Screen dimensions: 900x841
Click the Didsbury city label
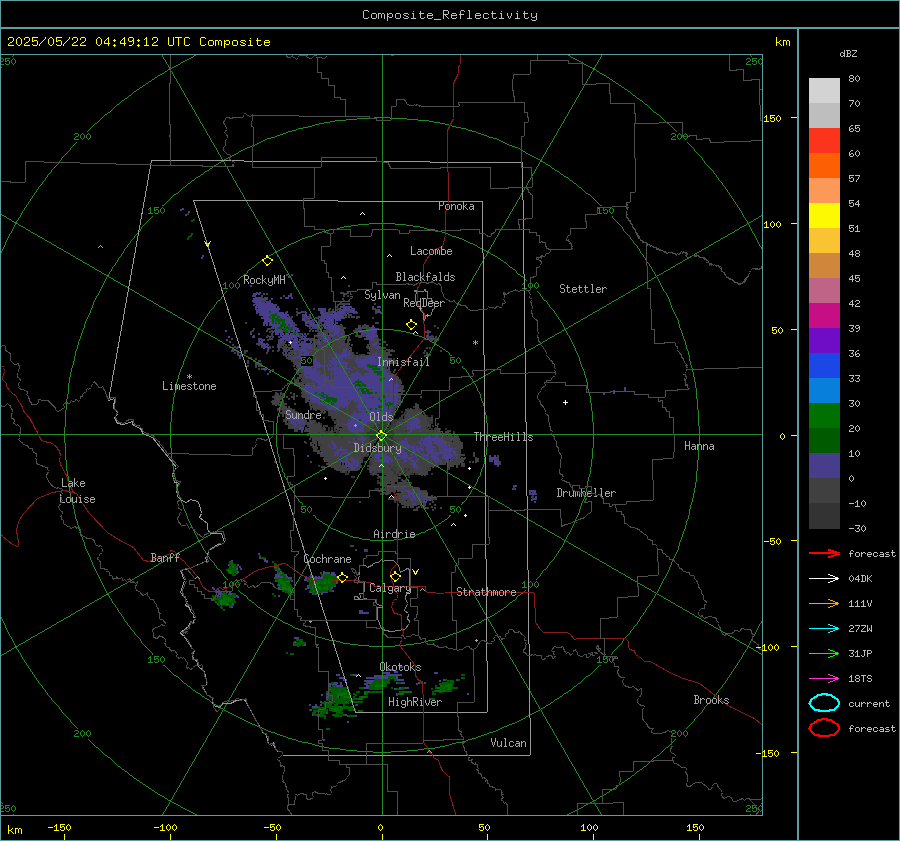(377, 448)
